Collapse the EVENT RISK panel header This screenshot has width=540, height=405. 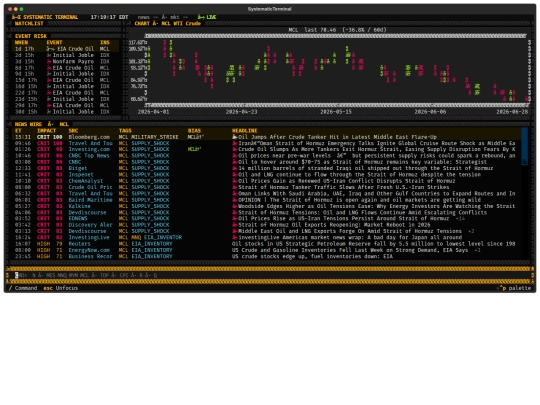31,36
